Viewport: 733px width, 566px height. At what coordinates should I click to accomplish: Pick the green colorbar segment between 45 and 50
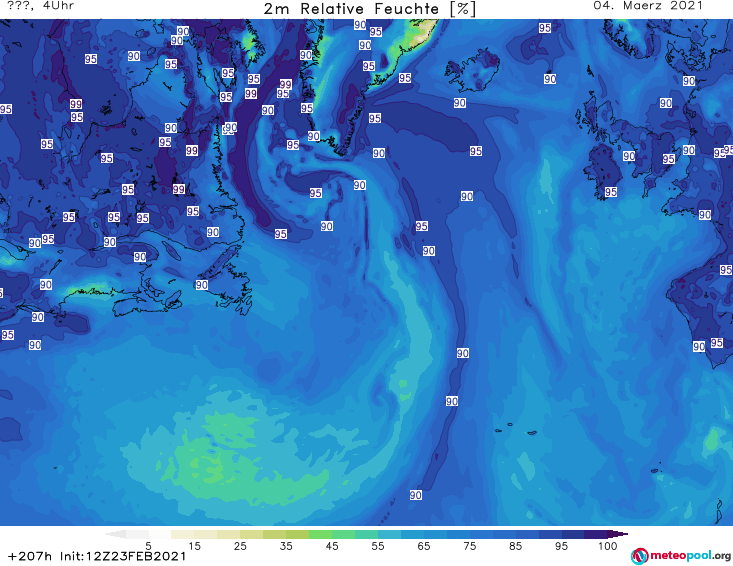coord(343,534)
